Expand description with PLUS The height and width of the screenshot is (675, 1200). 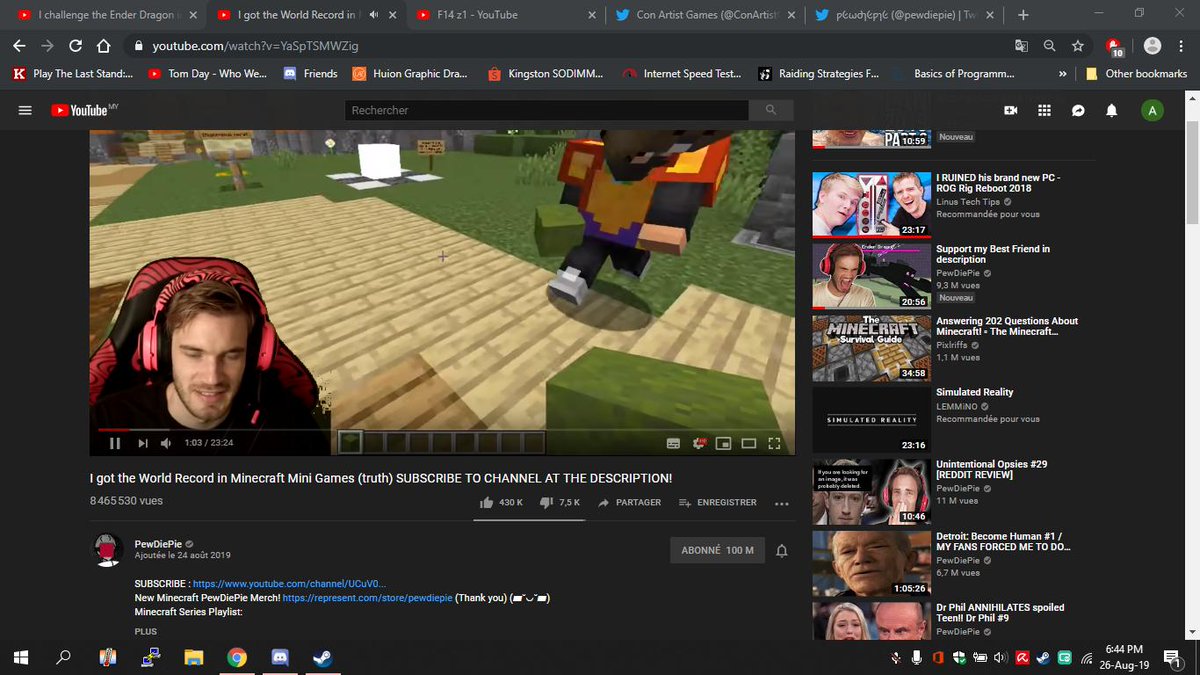pos(146,632)
